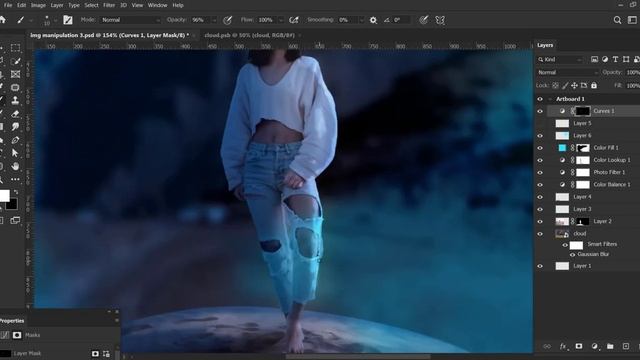This screenshot has width=640, height=360.
Task: Toggle pressure for size icon
Action: [424, 20]
